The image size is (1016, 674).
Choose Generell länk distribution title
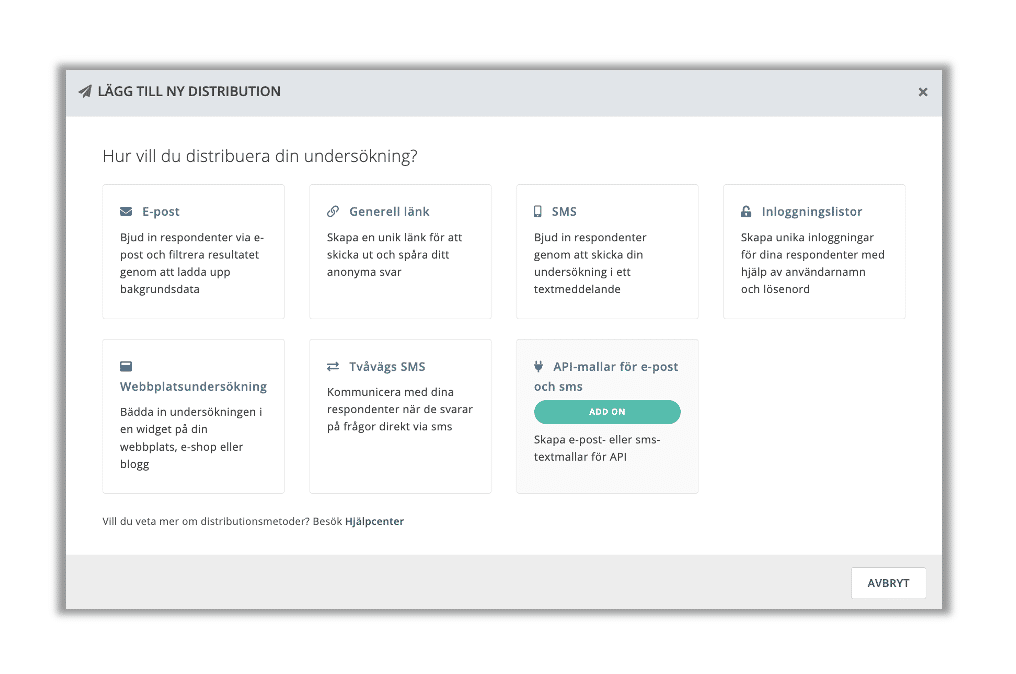click(389, 212)
